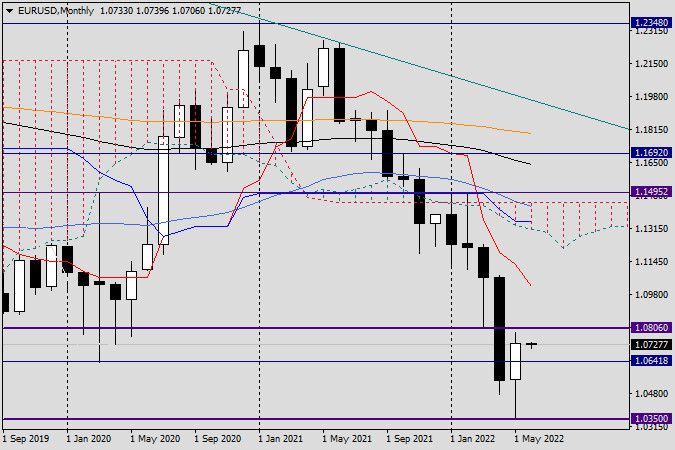Click the 1 May 2020 time axis label

(x=155, y=439)
